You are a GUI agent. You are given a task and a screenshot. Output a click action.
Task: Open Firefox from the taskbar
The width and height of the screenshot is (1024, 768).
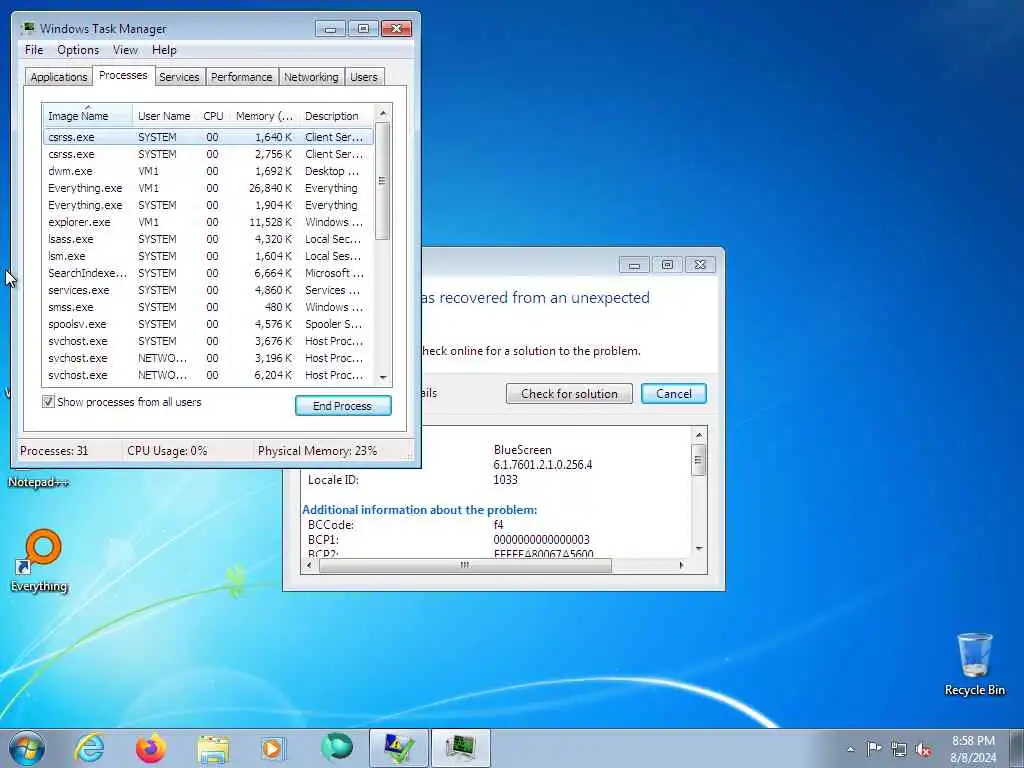pyautogui.click(x=151, y=748)
